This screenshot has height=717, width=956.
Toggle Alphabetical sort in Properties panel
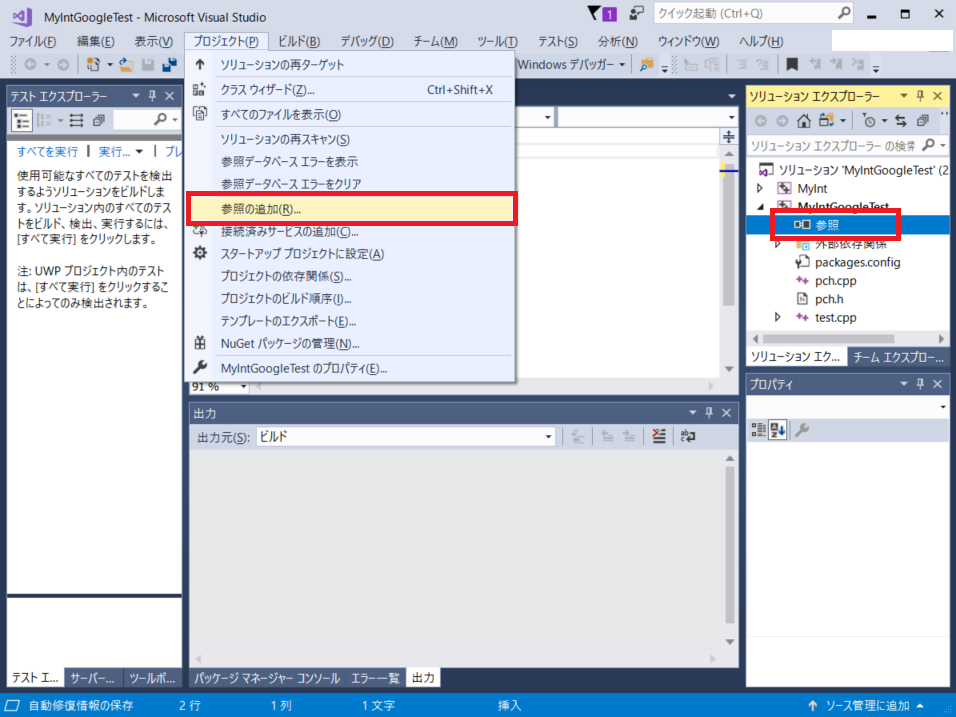pyautogui.click(x=778, y=430)
